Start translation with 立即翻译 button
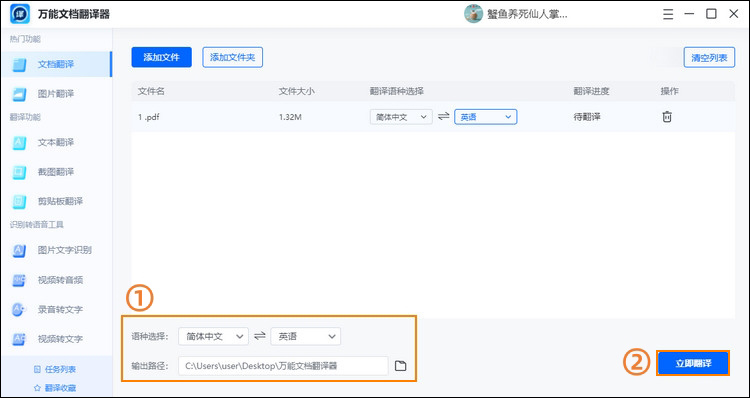This screenshot has width=750, height=398. (x=693, y=364)
